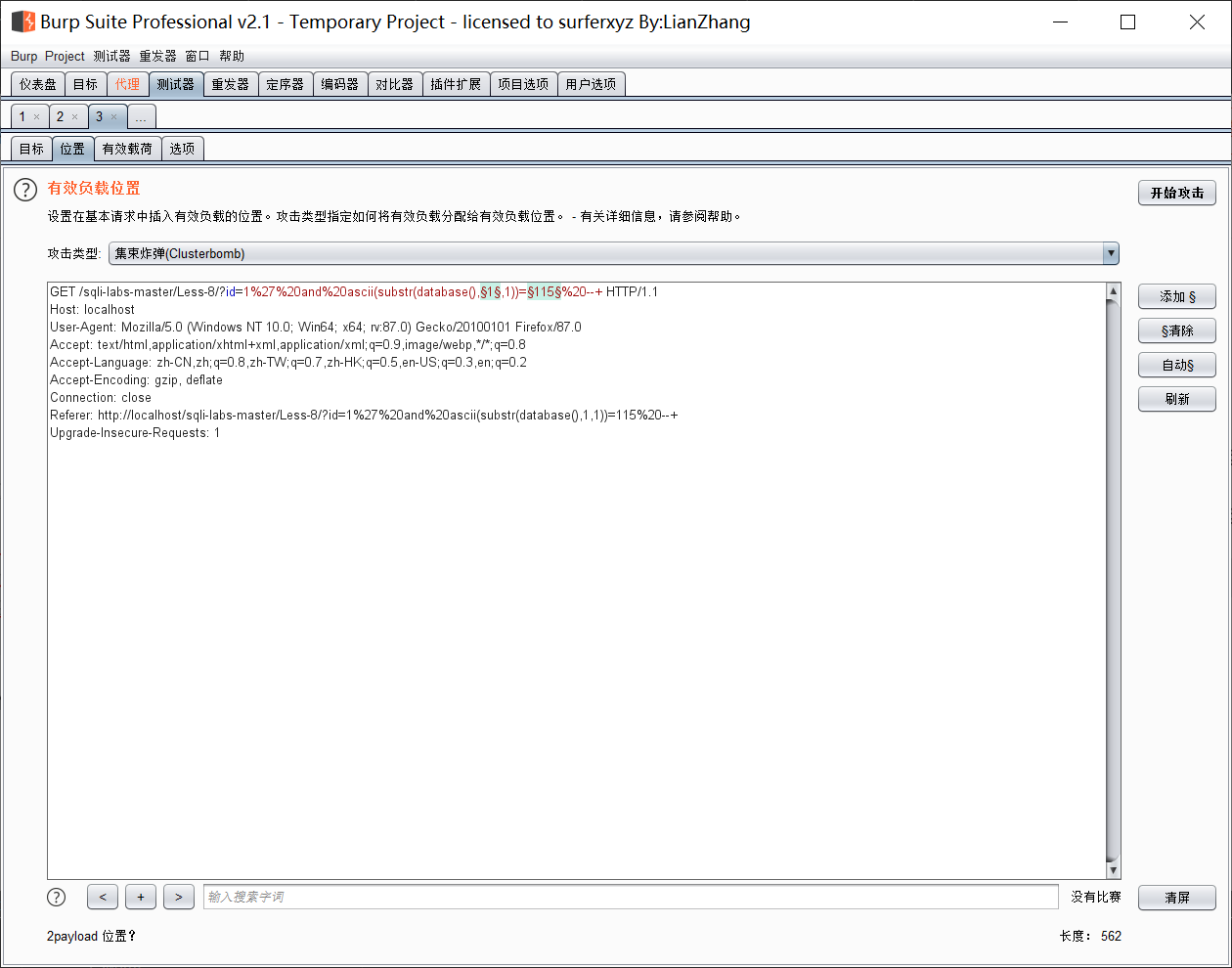The height and width of the screenshot is (968, 1232).
Task: Click the Accept-Encoding: gzip, deflate line
Action: point(136,379)
